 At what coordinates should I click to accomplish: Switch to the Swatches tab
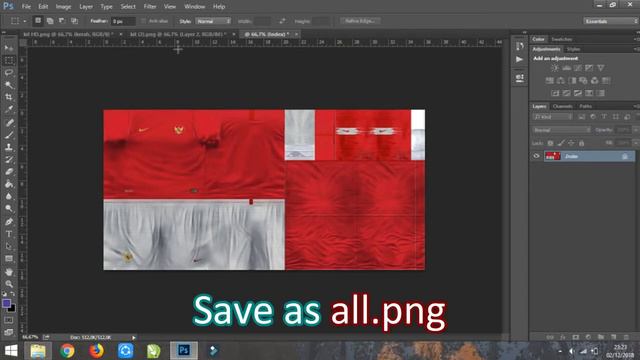coord(562,39)
